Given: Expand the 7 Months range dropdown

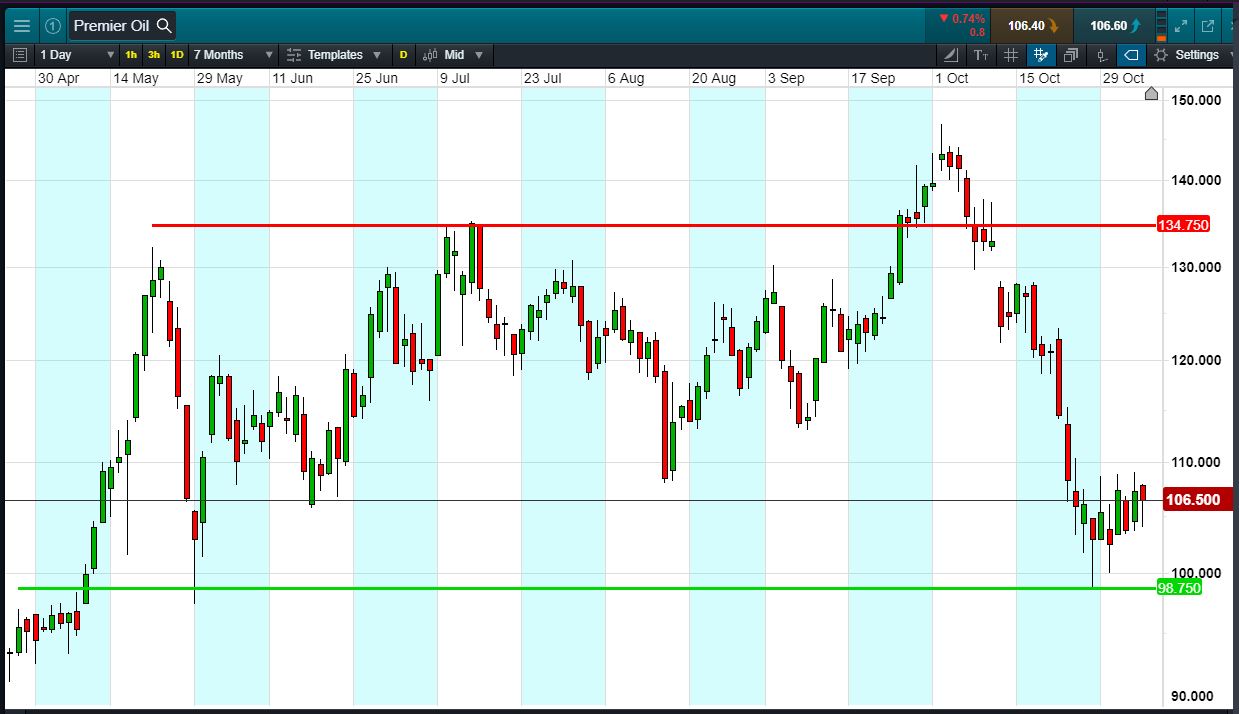Looking at the screenshot, I should 232,55.
